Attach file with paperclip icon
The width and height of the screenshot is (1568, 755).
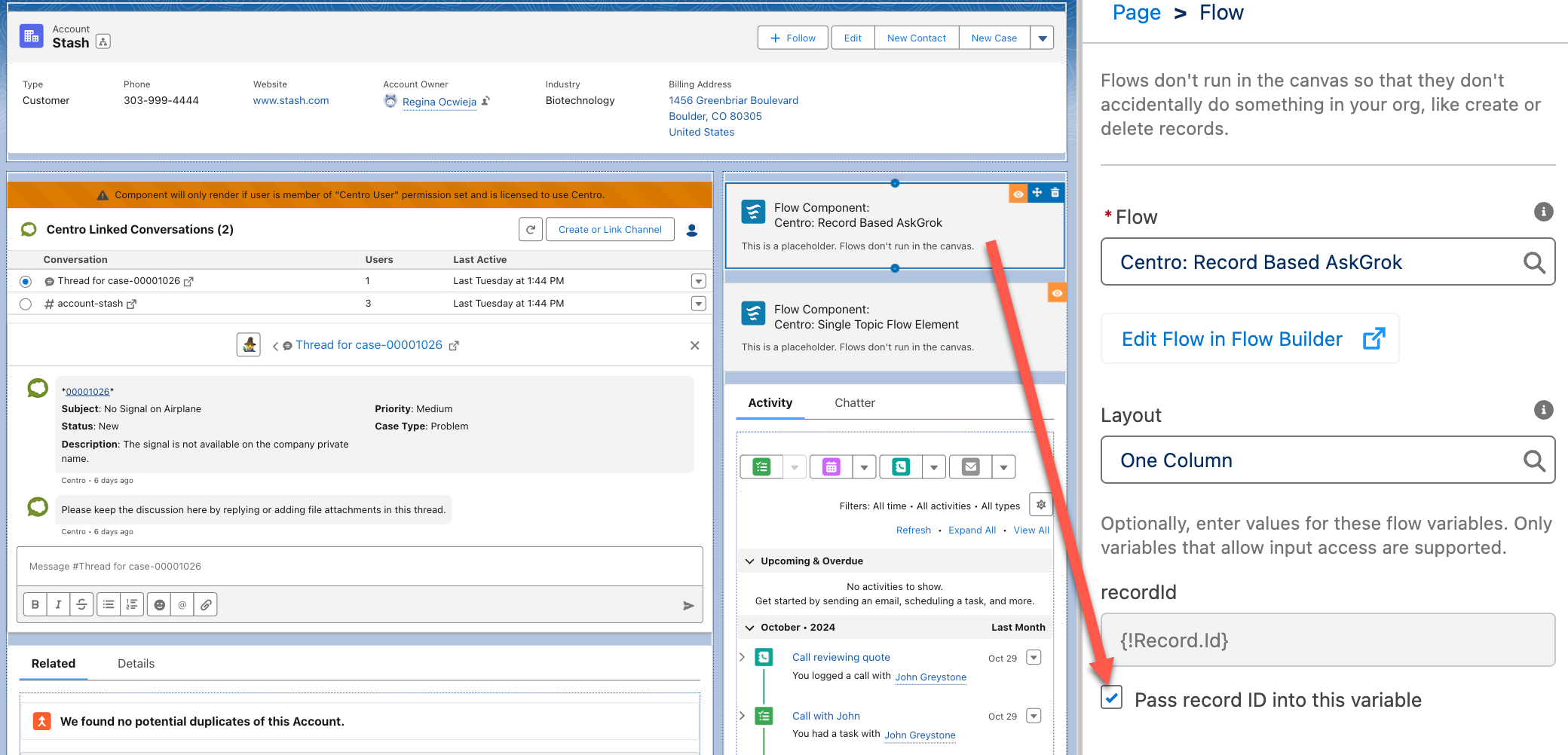(x=206, y=604)
